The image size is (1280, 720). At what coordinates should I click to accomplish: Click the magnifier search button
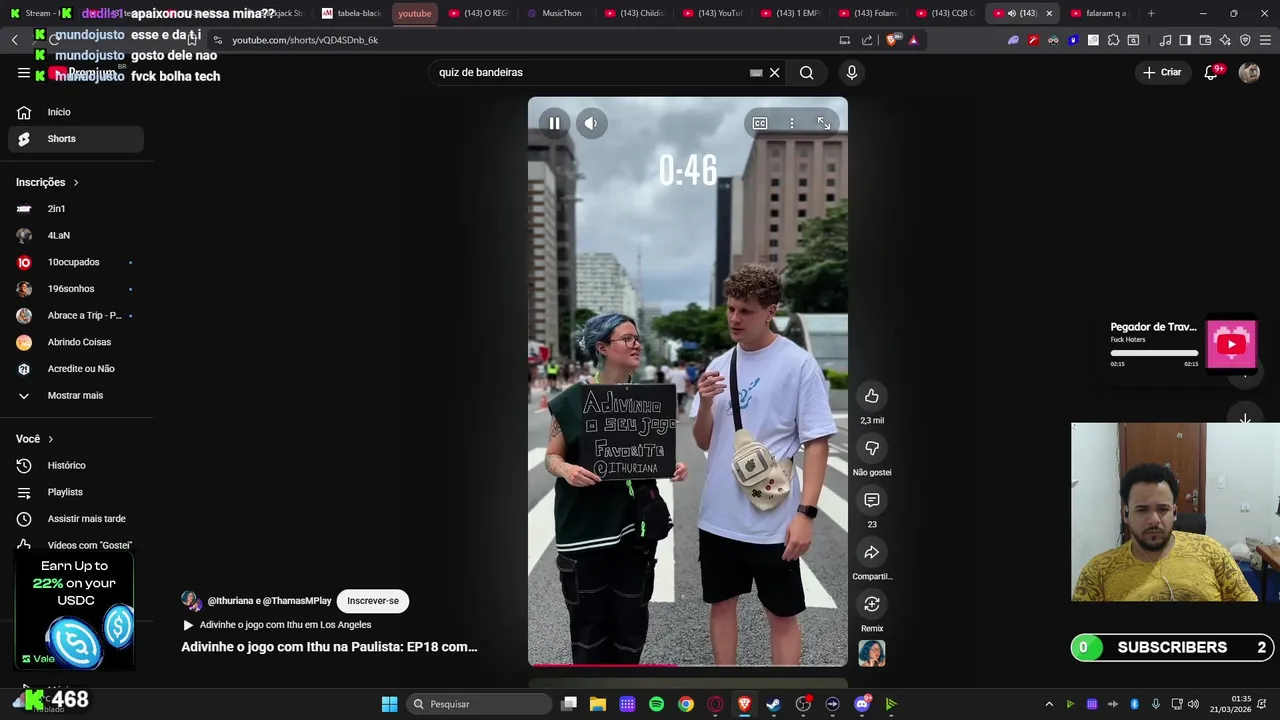806,72
